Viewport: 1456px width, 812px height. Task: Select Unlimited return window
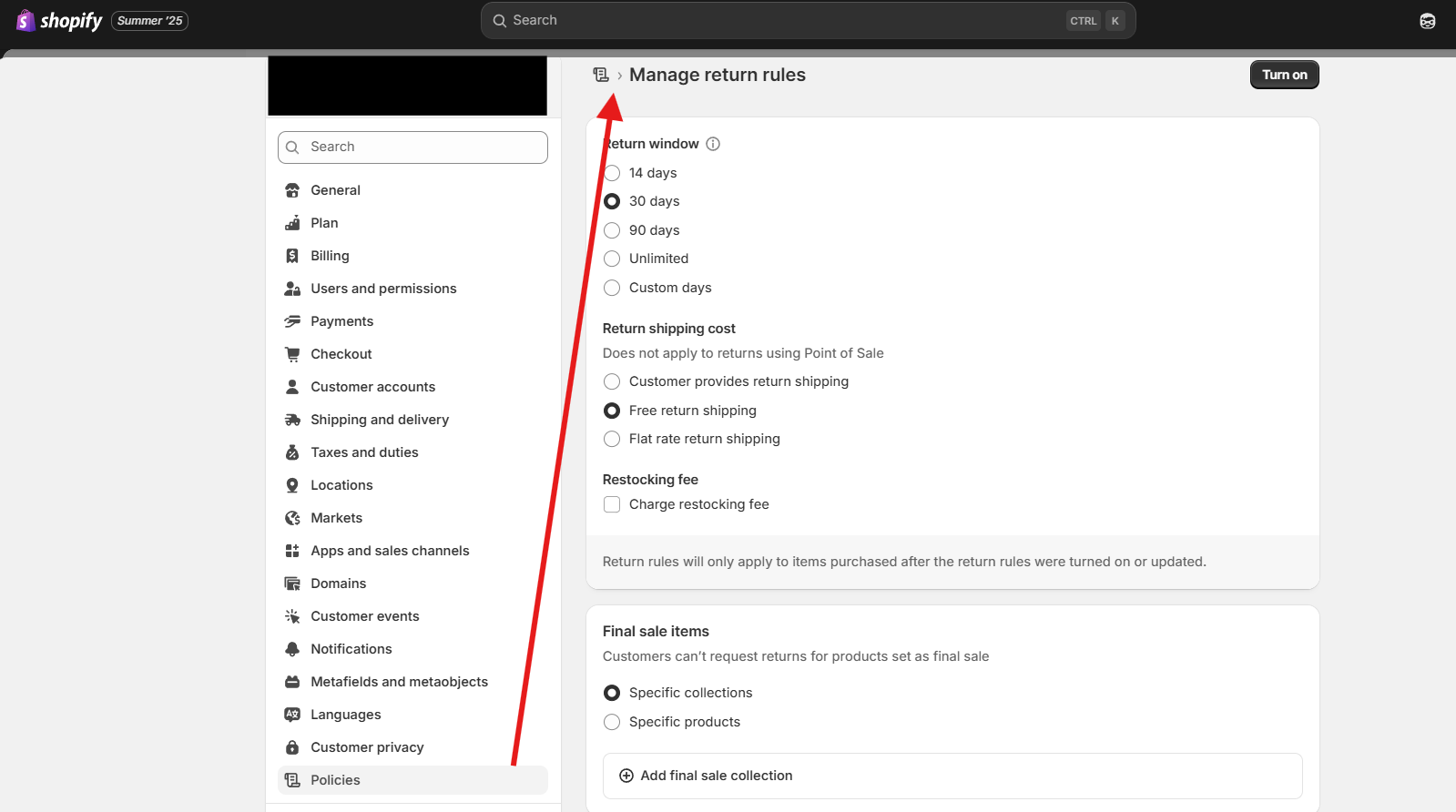pos(612,259)
